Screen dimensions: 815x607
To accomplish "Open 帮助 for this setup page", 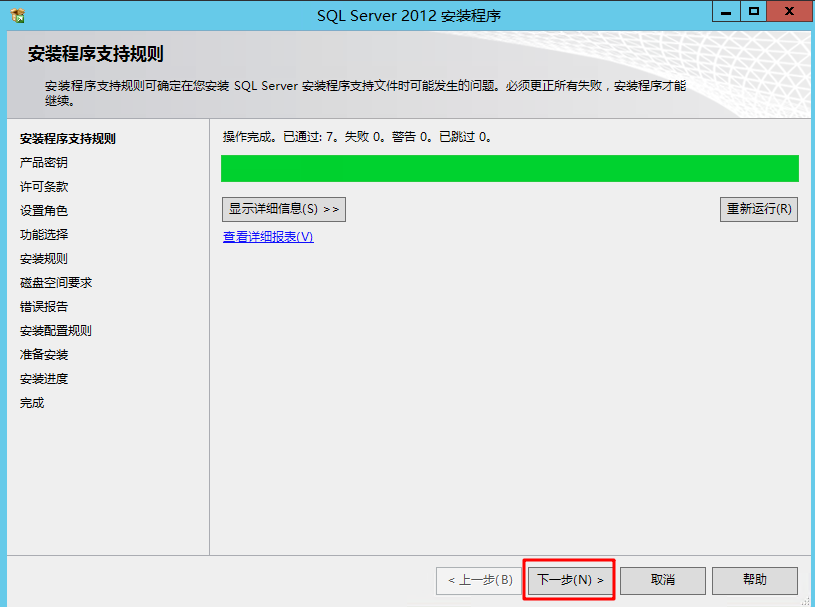I will click(x=755, y=580).
